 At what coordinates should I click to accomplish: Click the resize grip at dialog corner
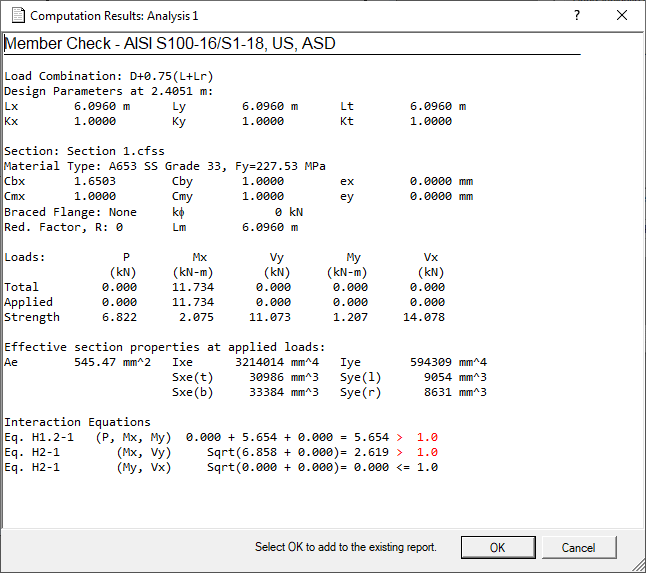click(x=638, y=565)
